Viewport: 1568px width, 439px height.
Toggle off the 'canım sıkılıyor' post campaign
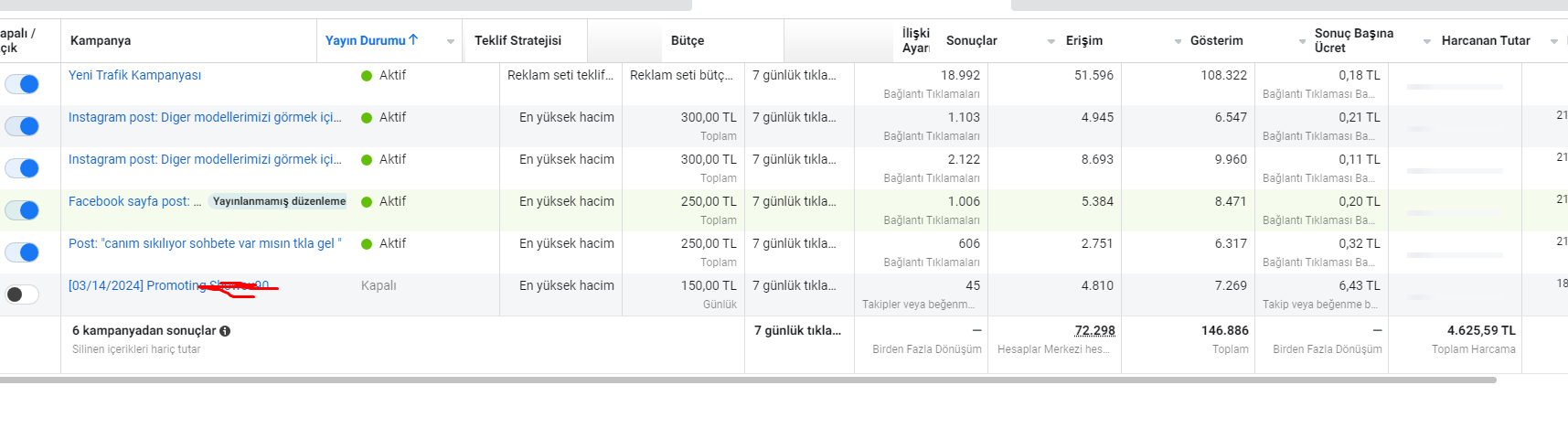22,252
